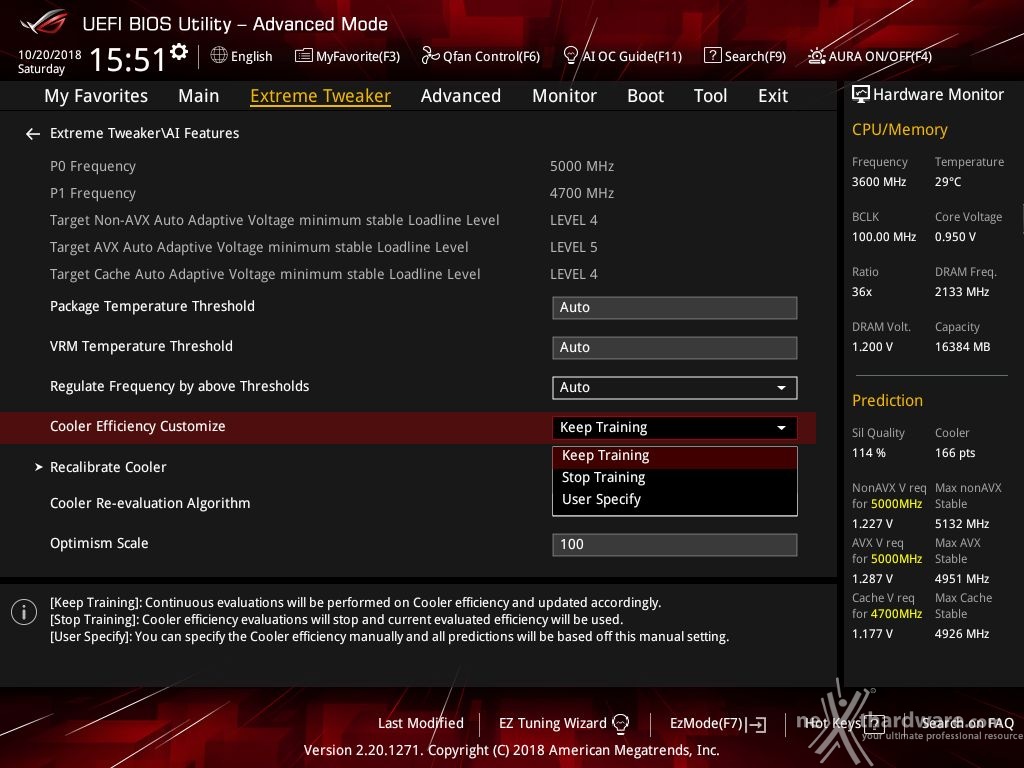Click the ROG logo at top left
Viewport: 1024px width, 768px height.
pos(43,22)
